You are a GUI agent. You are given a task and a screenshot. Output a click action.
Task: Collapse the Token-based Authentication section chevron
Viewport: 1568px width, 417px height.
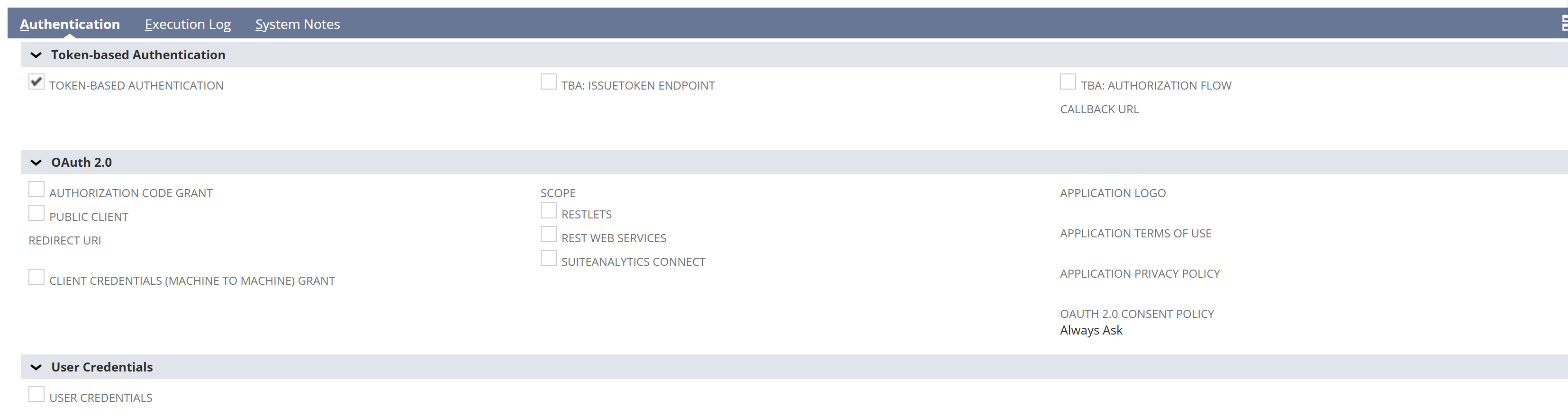36,55
